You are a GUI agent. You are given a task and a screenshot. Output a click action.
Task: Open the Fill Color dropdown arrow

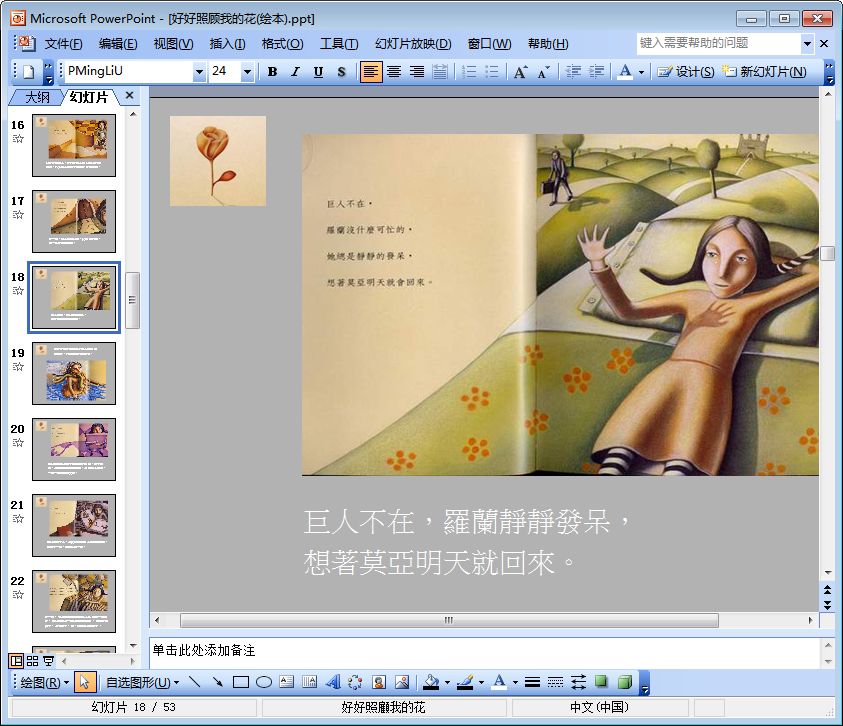click(447, 682)
